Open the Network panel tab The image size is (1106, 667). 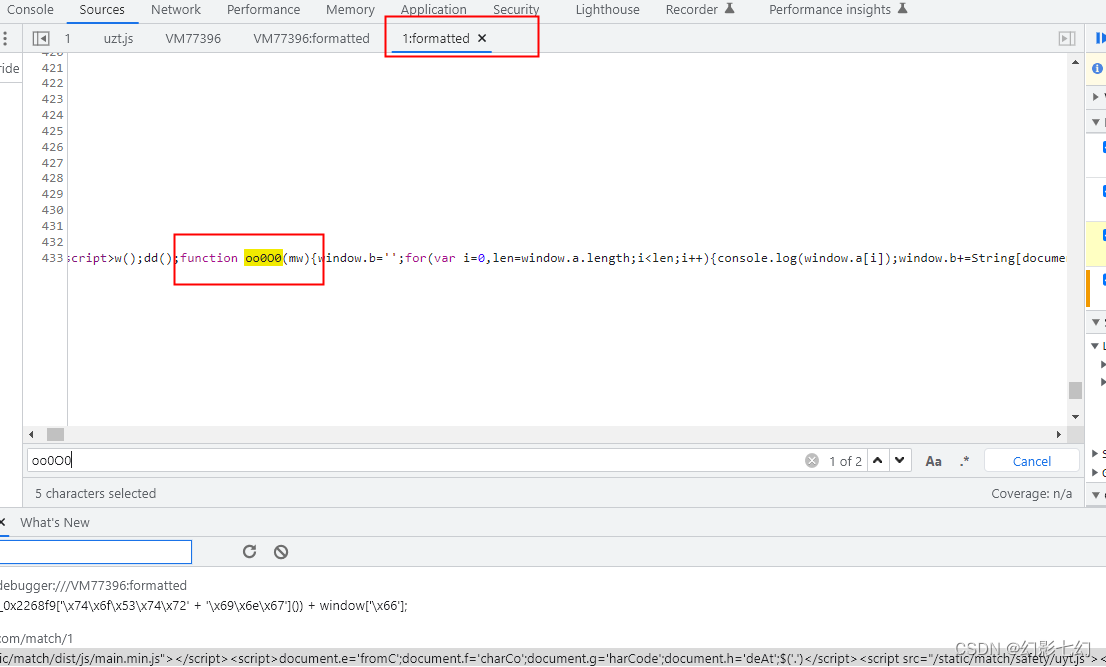pos(176,10)
